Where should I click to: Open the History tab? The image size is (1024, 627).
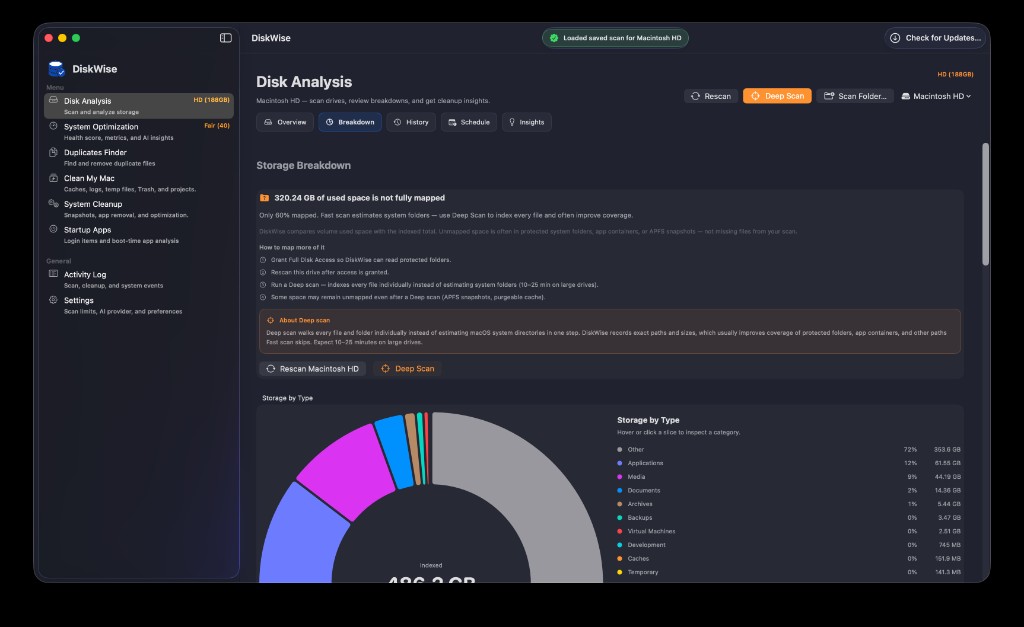pos(411,122)
